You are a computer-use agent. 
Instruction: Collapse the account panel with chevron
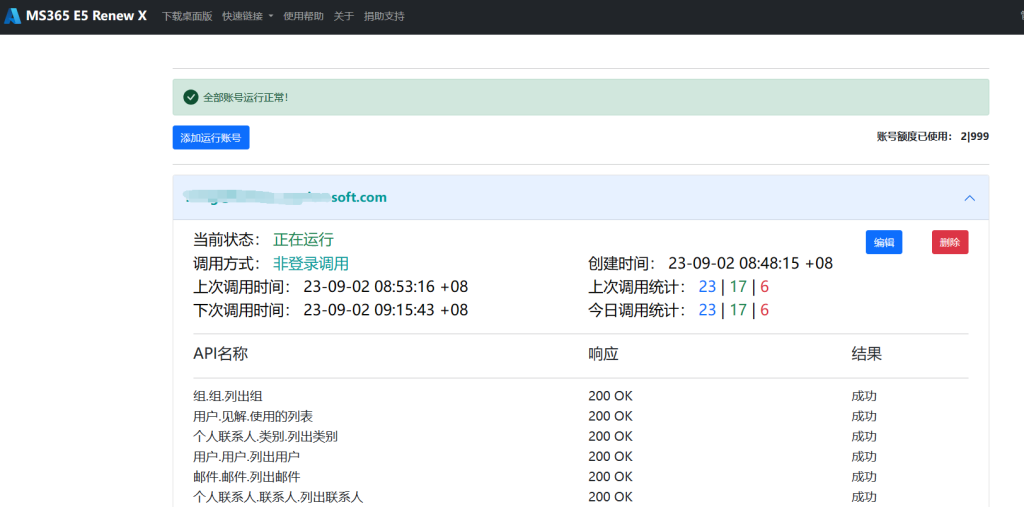tap(970, 197)
